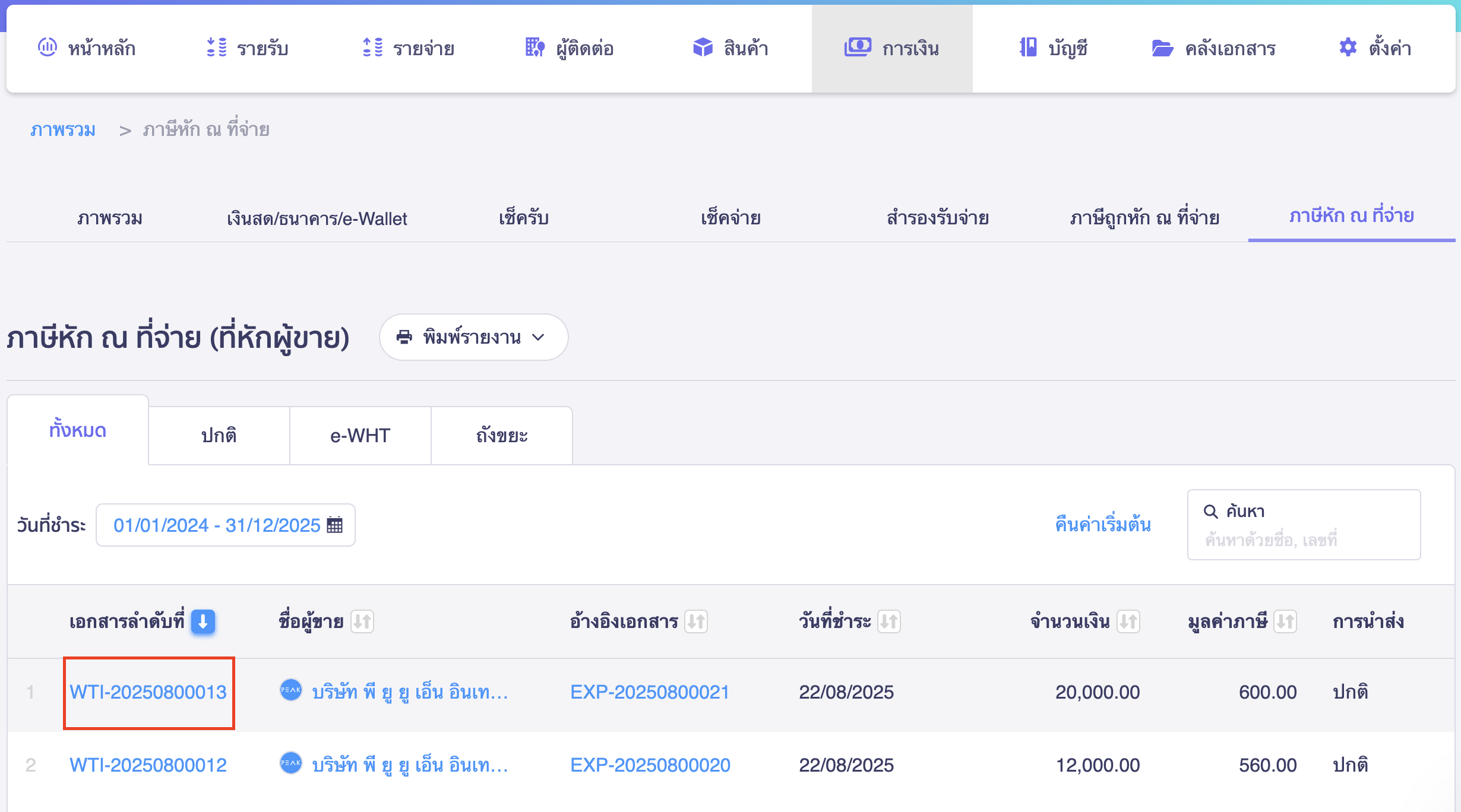Expand the พิมพ์รายงาน dropdown
The width and height of the screenshot is (1461, 812).
pyautogui.click(x=473, y=337)
